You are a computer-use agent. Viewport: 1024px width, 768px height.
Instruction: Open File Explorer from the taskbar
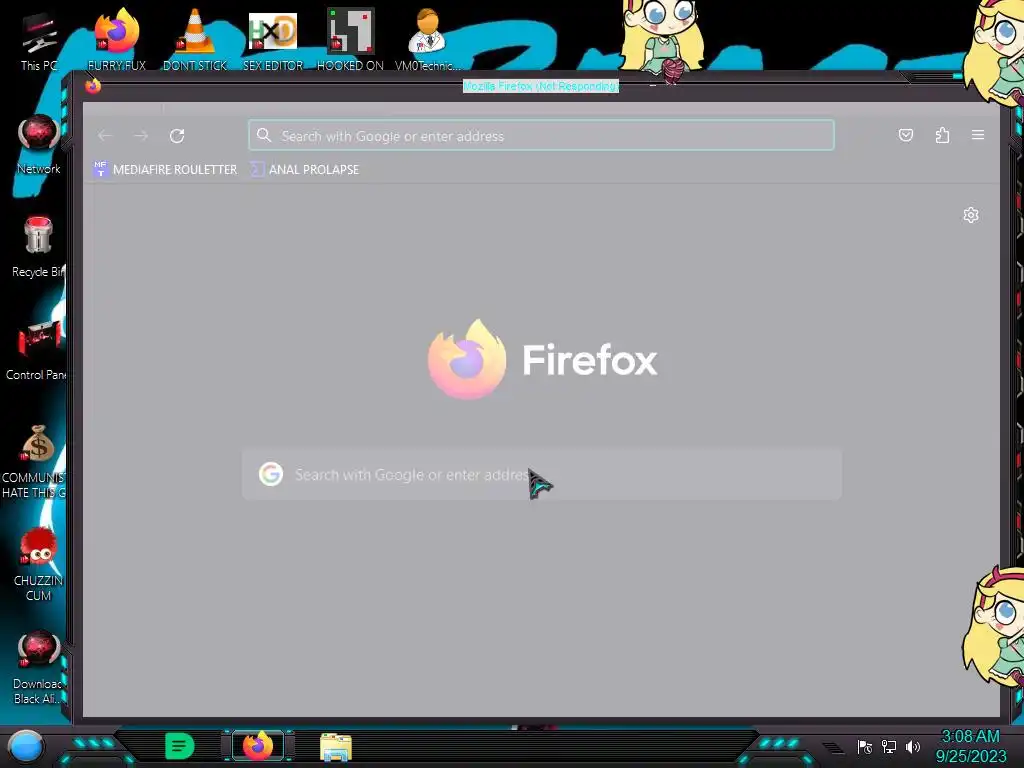point(336,746)
